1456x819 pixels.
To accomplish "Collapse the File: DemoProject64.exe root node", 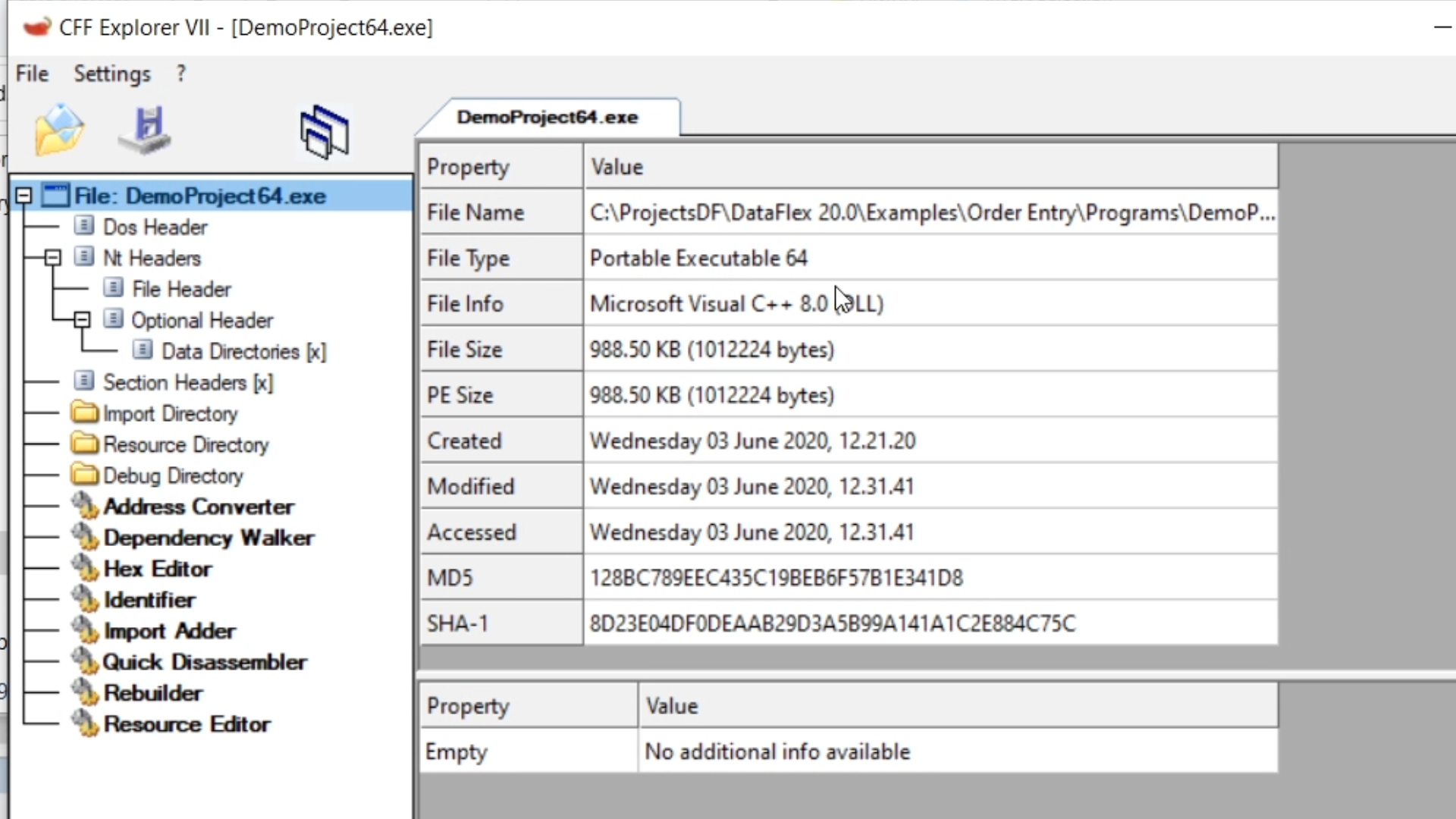I will tap(24, 196).
